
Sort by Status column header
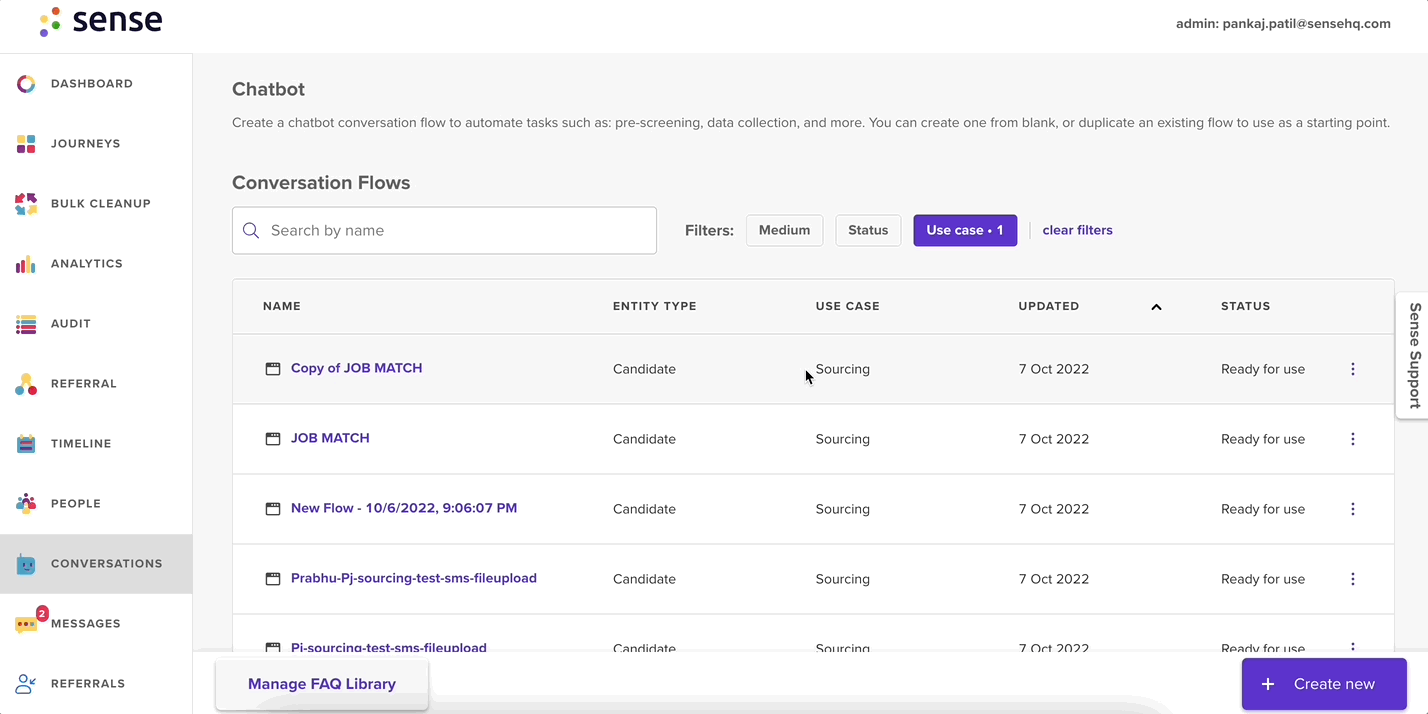click(x=1245, y=306)
